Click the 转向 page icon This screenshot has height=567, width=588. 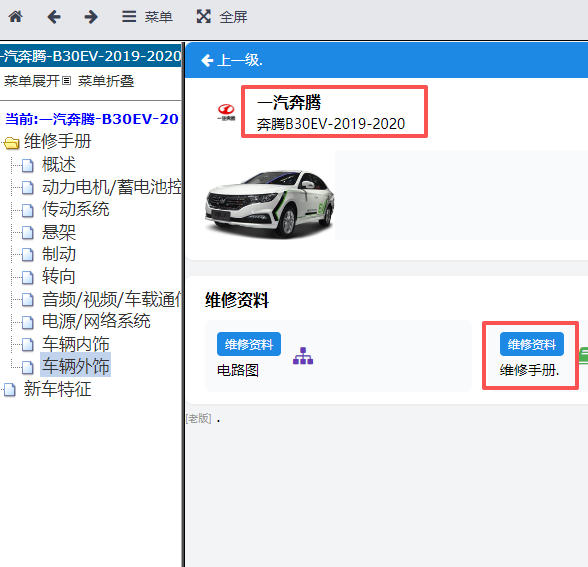click(x=27, y=278)
